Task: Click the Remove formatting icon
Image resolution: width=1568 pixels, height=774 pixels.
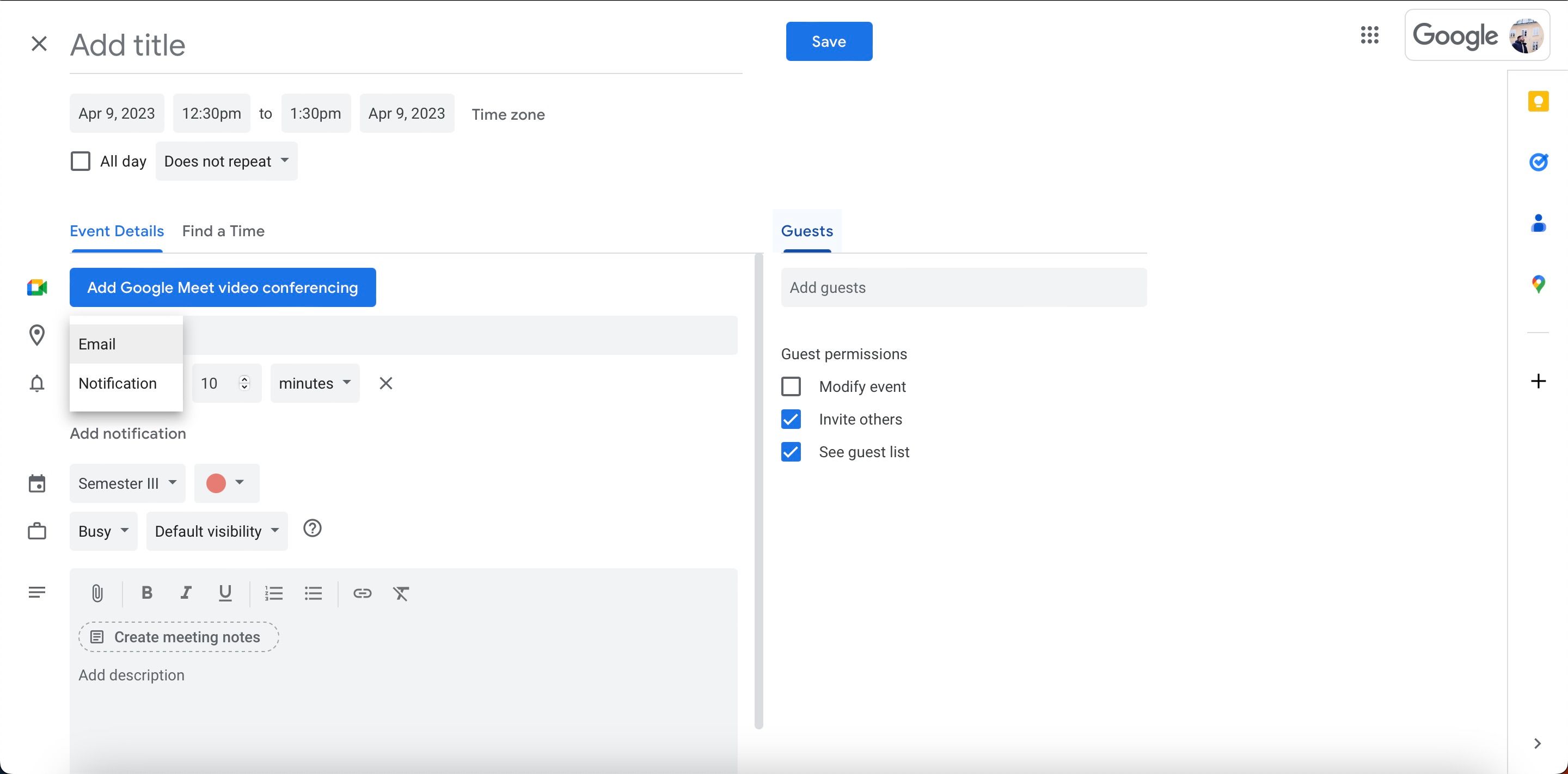Action: click(x=400, y=593)
